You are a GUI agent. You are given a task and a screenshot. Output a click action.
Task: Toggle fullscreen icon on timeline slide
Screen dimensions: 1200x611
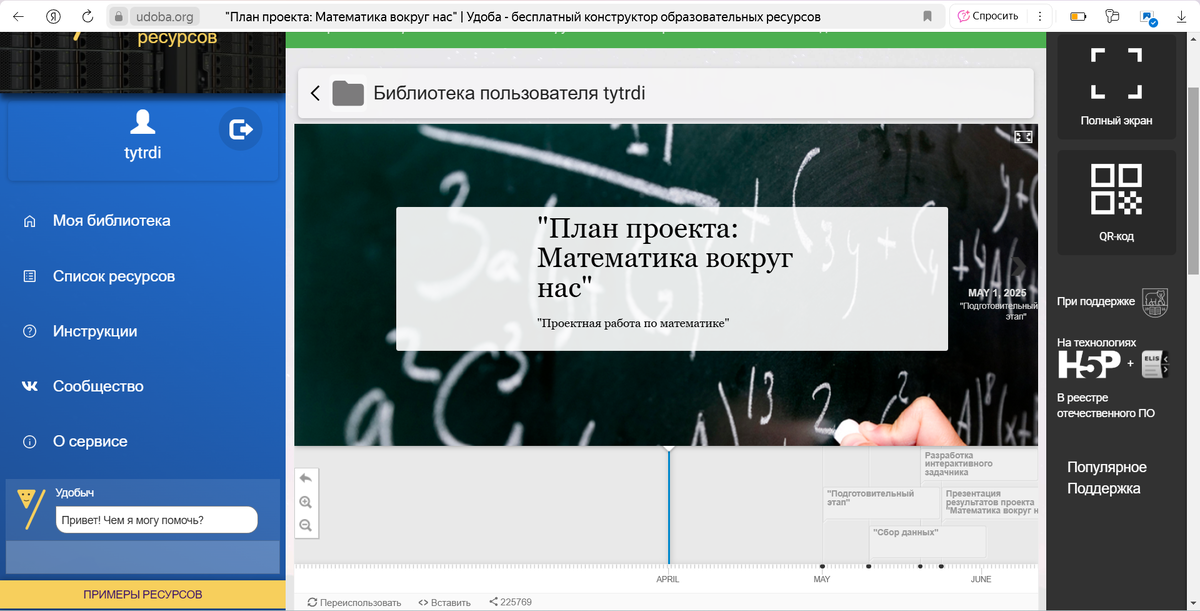coord(1023,137)
